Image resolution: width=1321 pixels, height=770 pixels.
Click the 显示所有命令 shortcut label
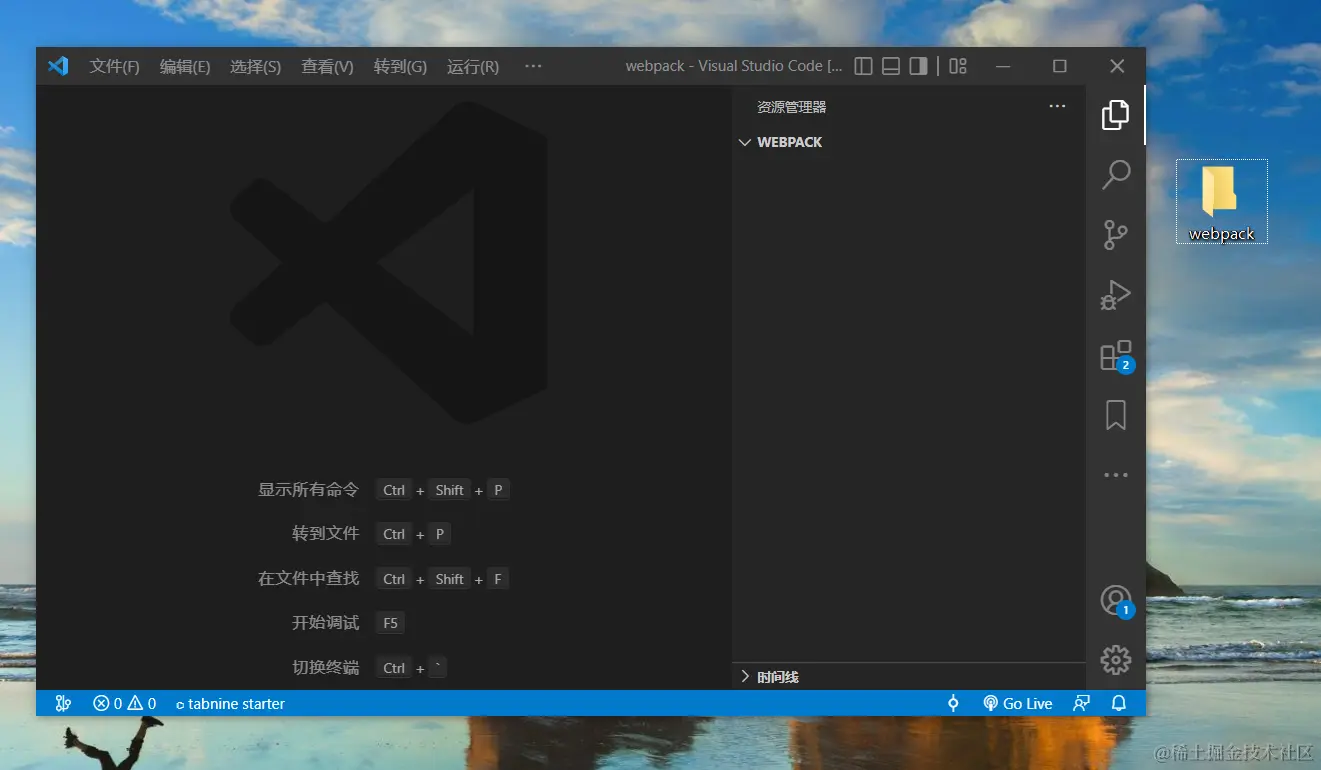point(308,490)
